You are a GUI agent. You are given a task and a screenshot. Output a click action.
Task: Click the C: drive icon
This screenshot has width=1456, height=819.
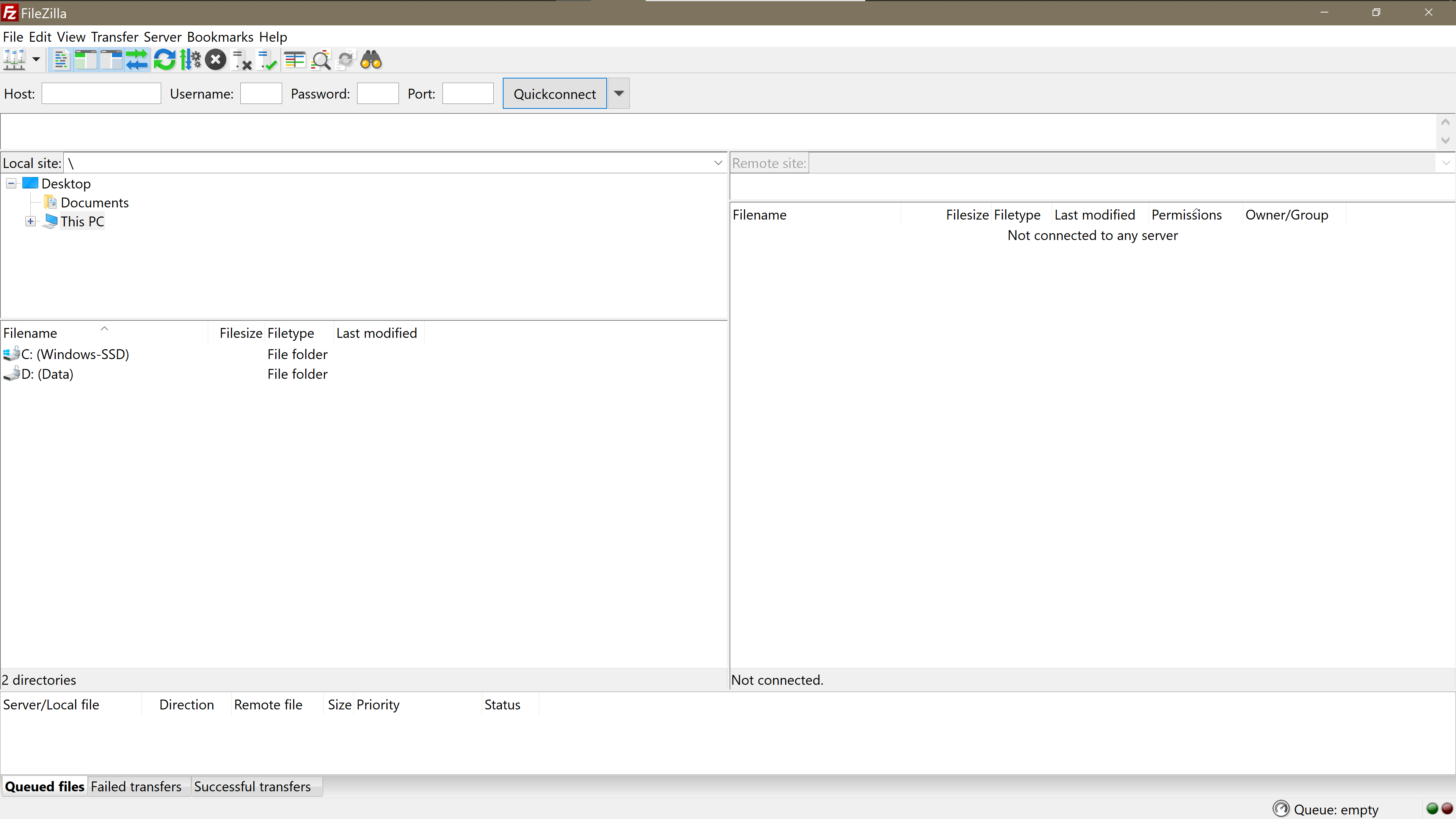(11, 354)
